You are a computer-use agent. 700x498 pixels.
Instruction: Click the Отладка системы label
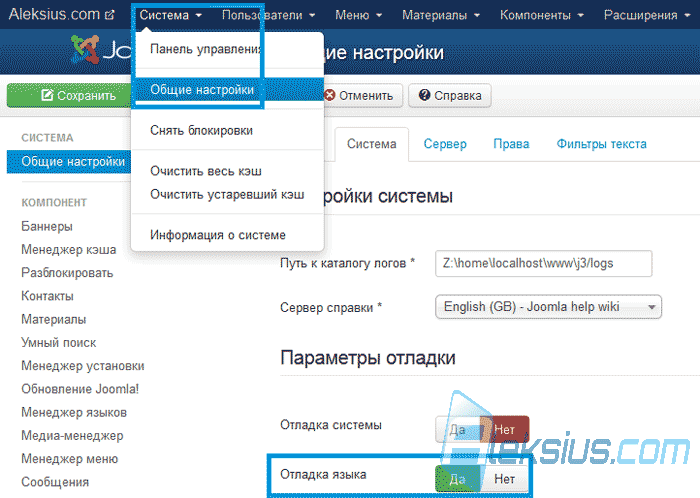coord(331,425)
